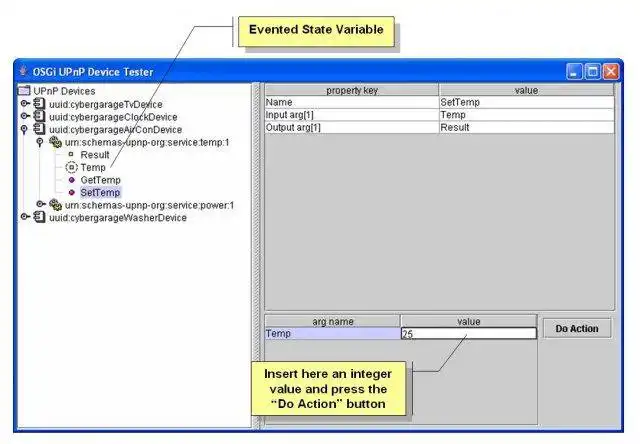The image size is (640, 444).
Task: Click the Name property key cell
Action: click(352, 102)
